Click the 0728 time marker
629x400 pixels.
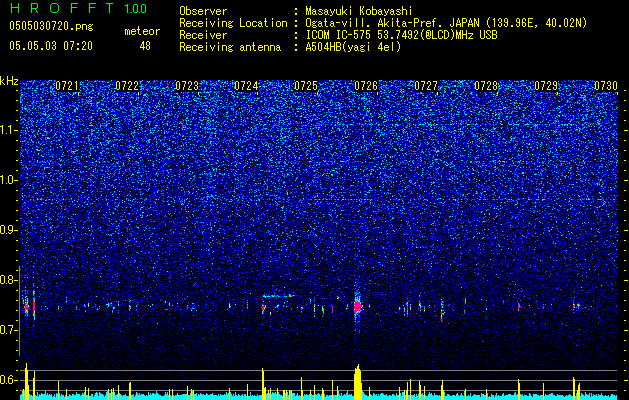coord(486,86)
